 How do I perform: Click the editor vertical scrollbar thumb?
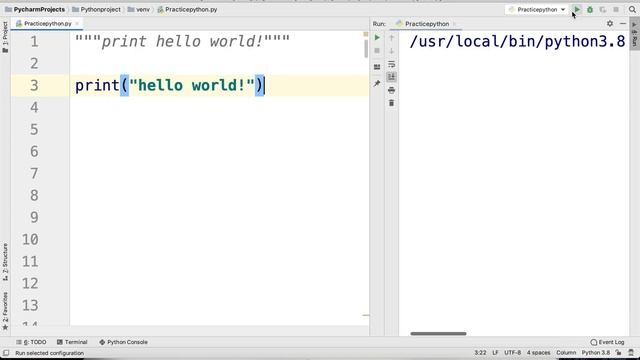(x=366, y=49)
